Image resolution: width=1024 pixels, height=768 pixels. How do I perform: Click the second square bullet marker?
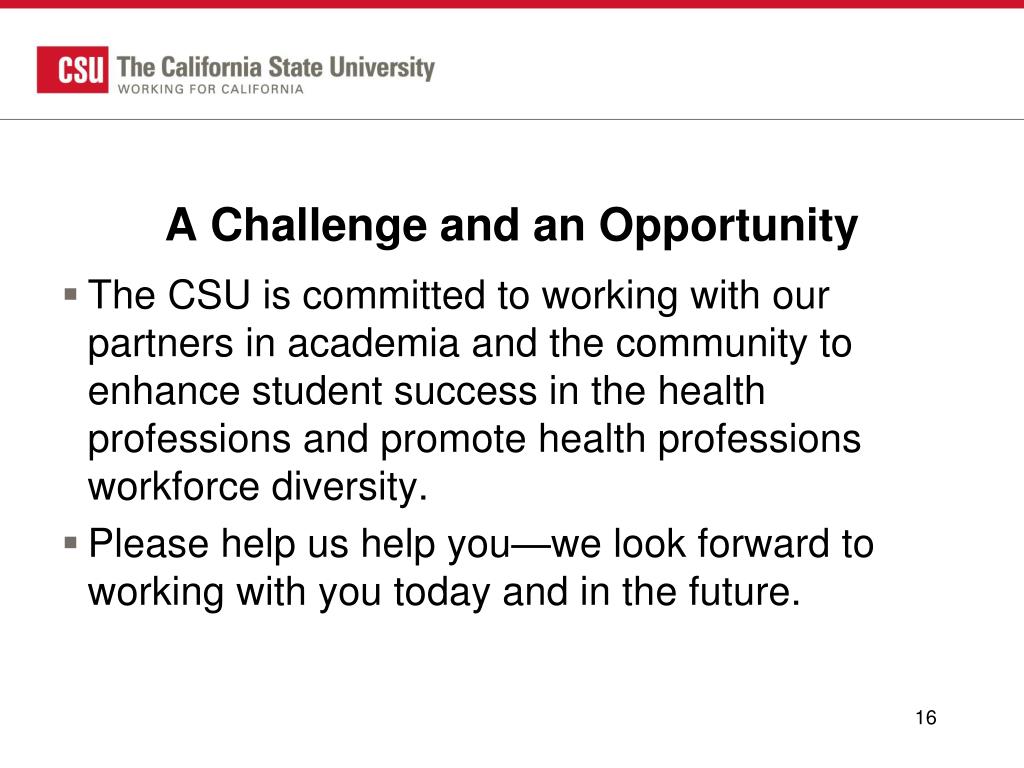click(x=71, y=543)
